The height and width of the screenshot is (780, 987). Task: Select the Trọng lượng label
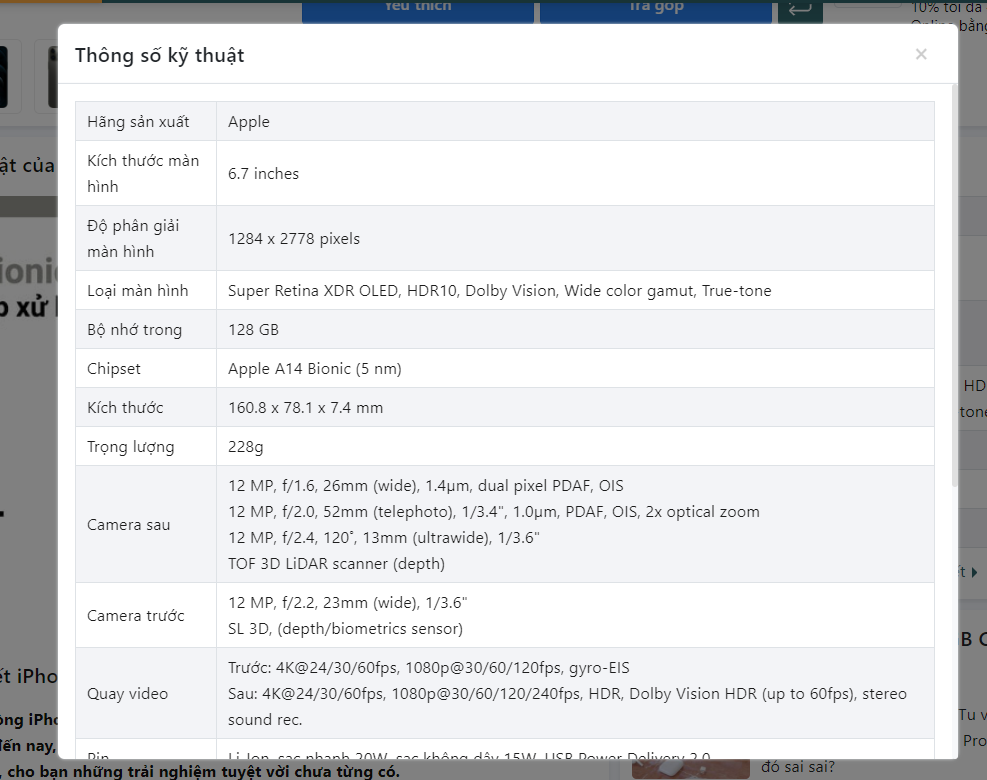point(130,446)
